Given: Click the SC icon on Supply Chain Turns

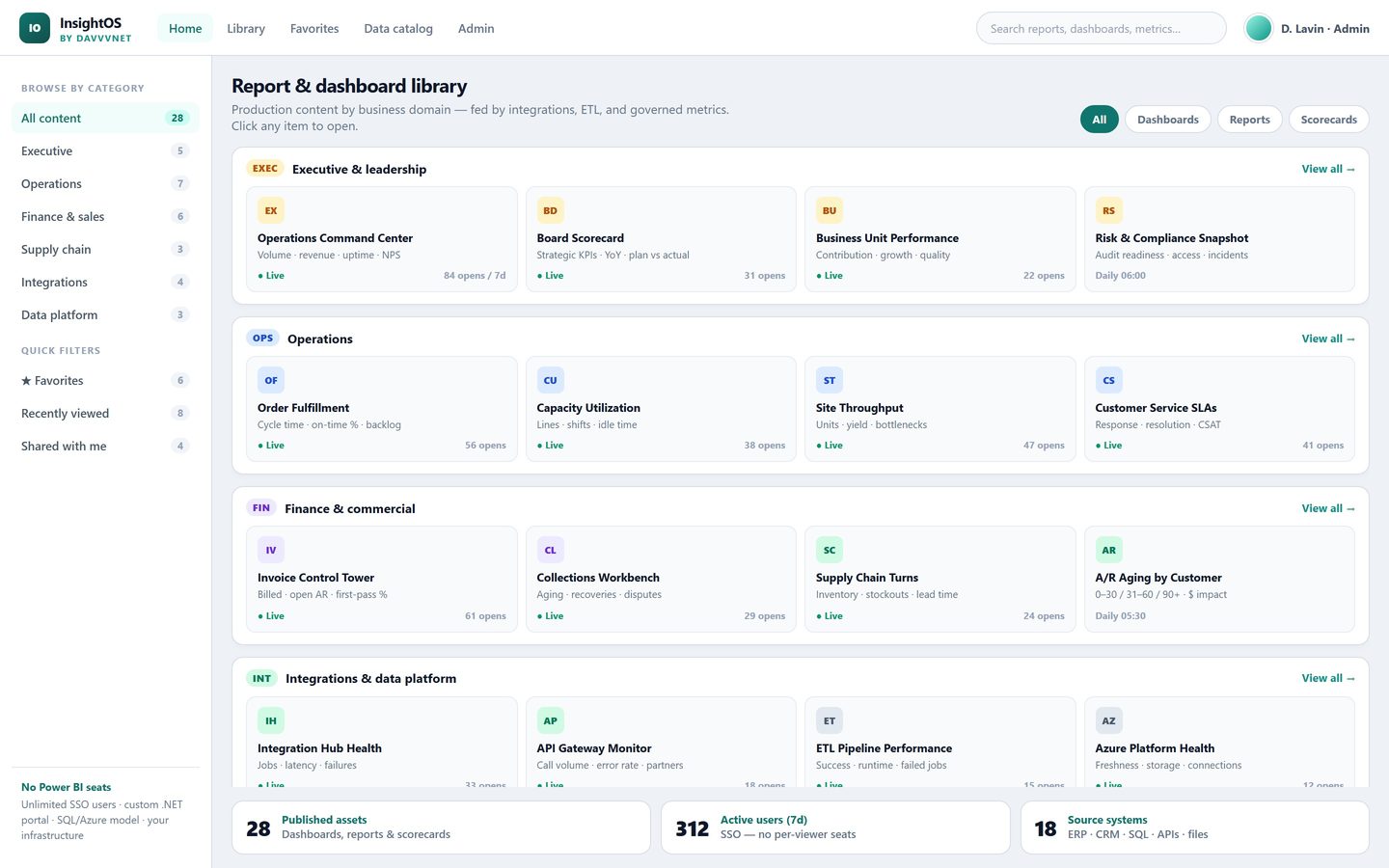Looking at the screenshot, I should tap(830, 550).
